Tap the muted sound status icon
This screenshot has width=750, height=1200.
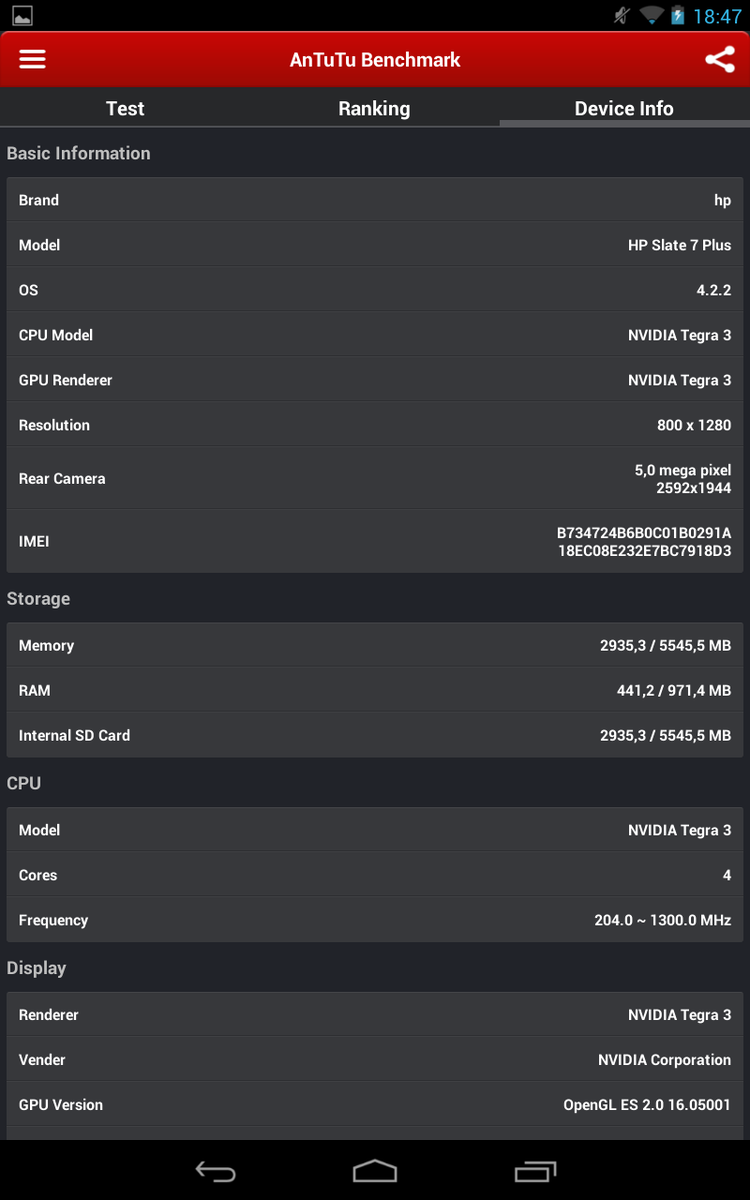tap(622, 16)
